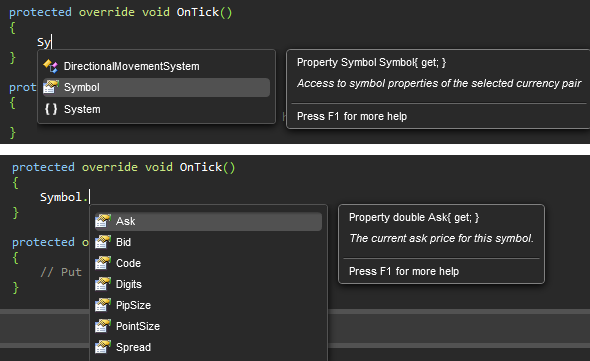590x361 pixels.
Task: Click Press F1 help text for Symbol
Action: pos(352,116)
